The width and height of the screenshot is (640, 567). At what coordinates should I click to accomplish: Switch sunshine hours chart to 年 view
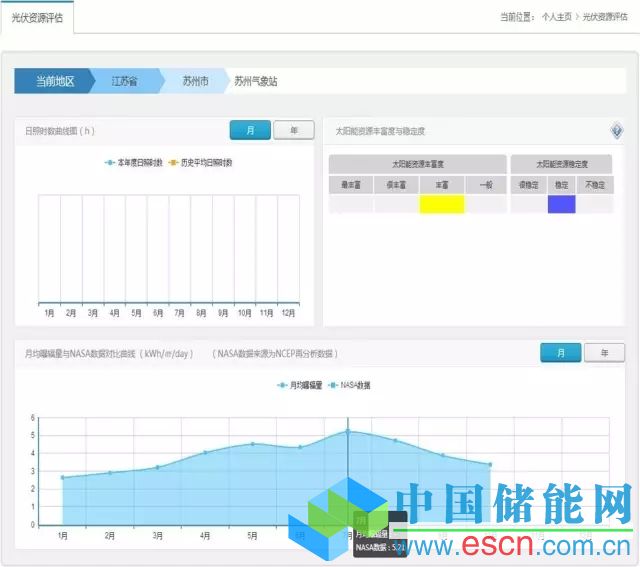293,130
